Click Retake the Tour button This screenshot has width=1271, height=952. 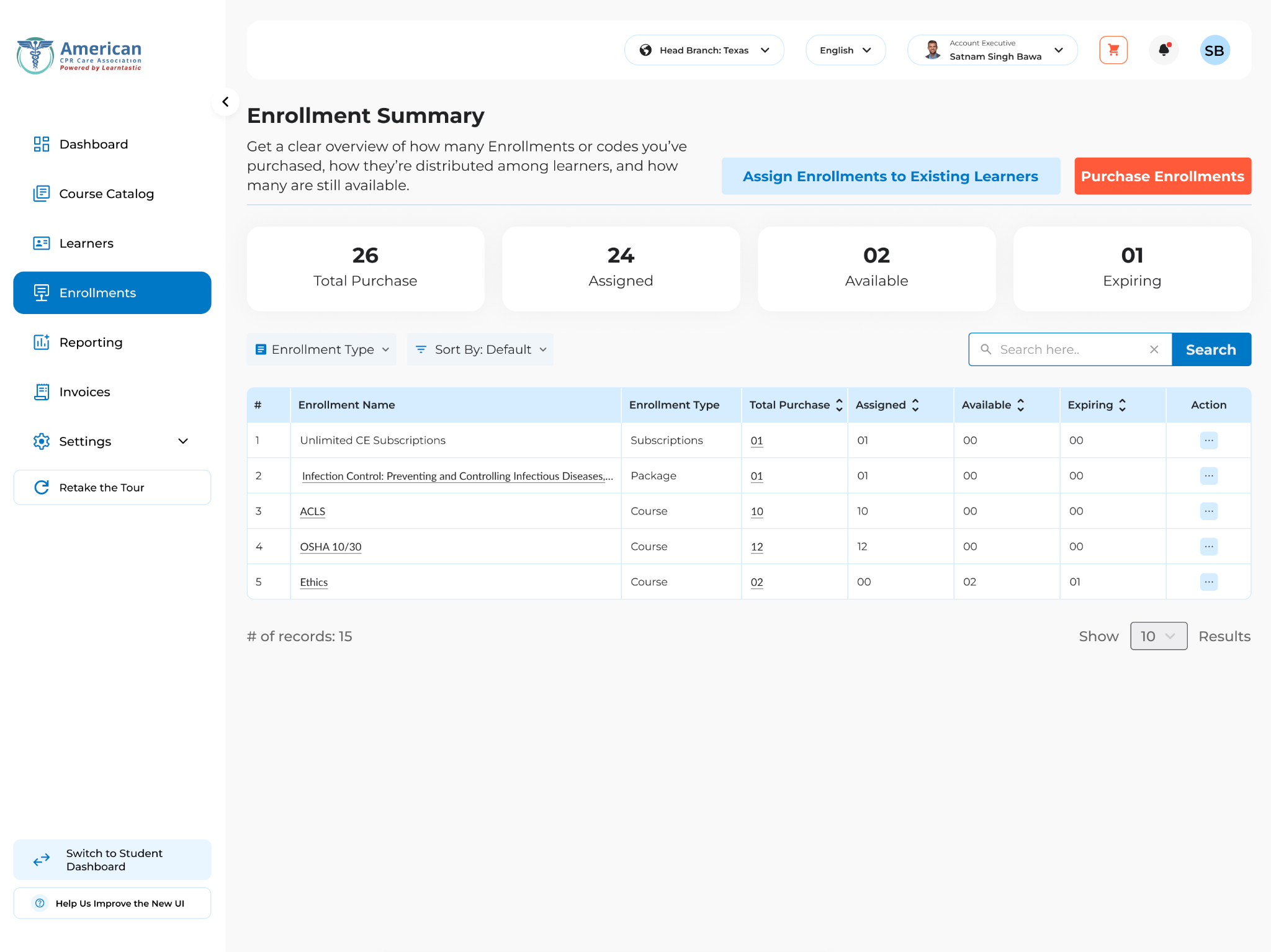pyautogui.click(x=112, y=488)
